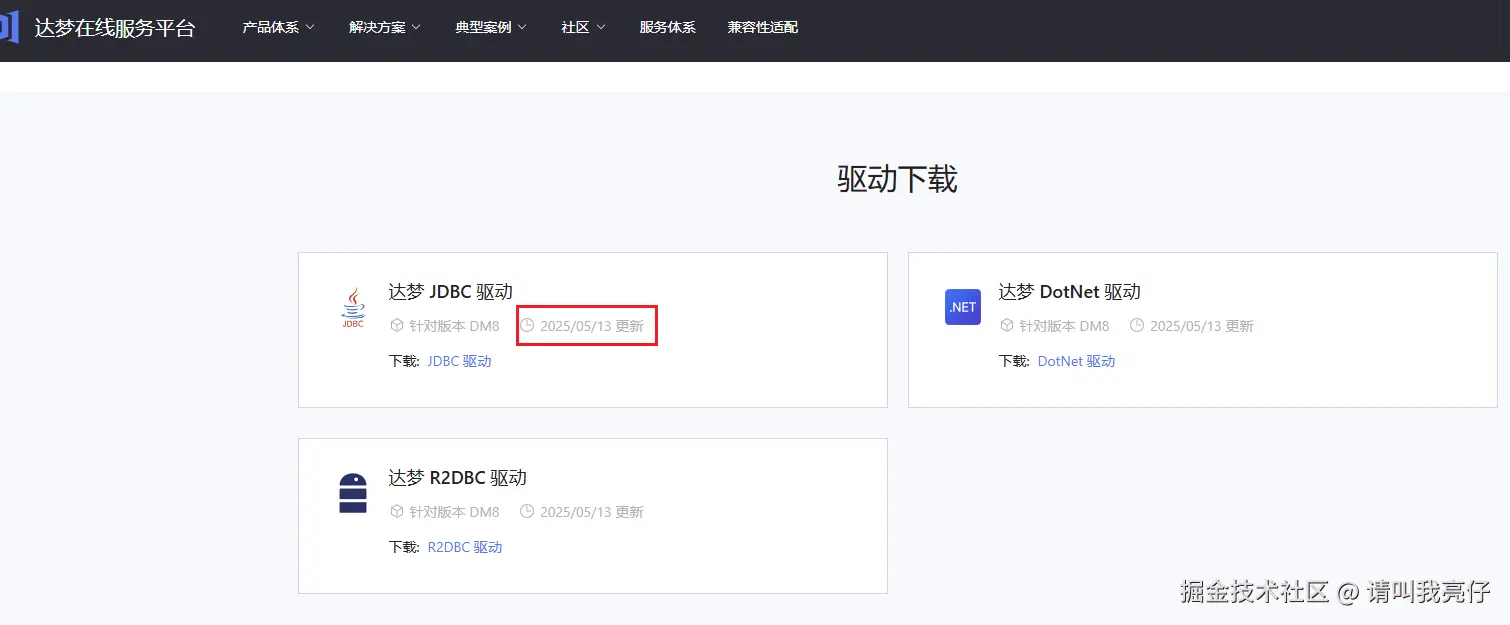The height and width of the screenshot is (625, 1510).
Task: Download via the R2DBC 驱动 link
Action: 465,548
